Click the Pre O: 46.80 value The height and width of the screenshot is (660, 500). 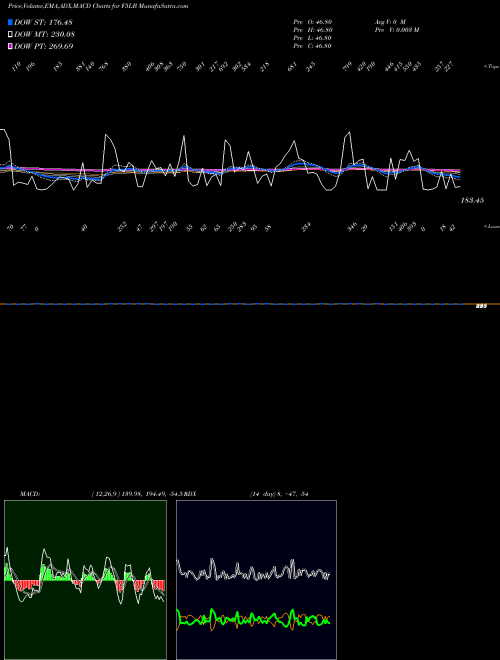313,22
